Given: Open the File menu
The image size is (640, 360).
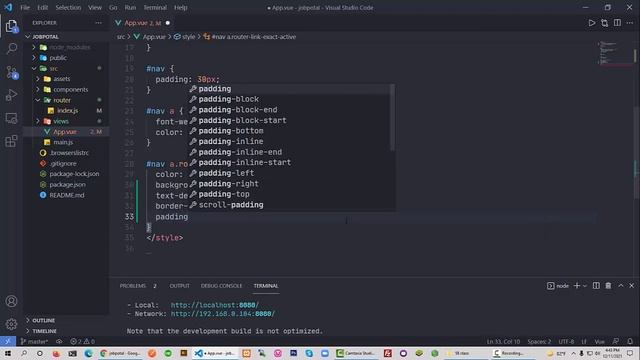Looking at the screenshot, I should coord(25,7).
